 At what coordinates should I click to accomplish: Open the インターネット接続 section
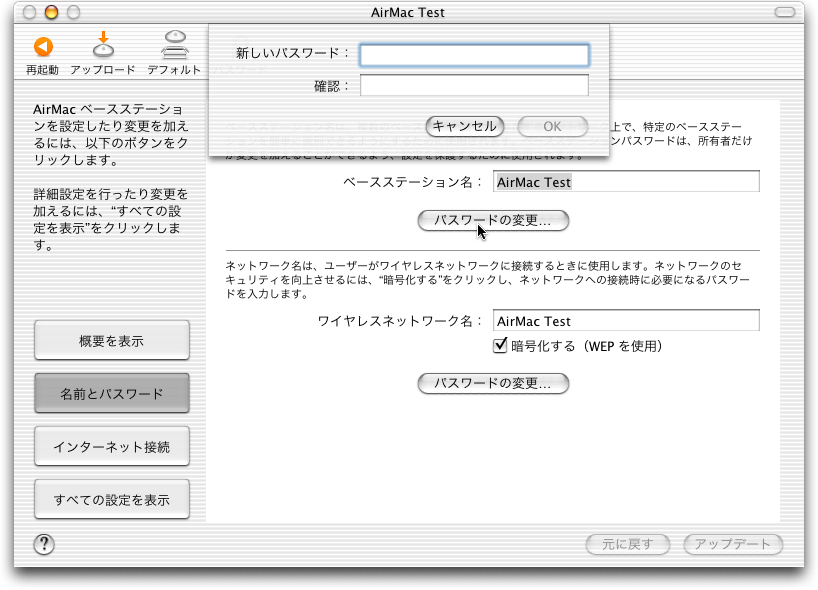pos(112,446)
